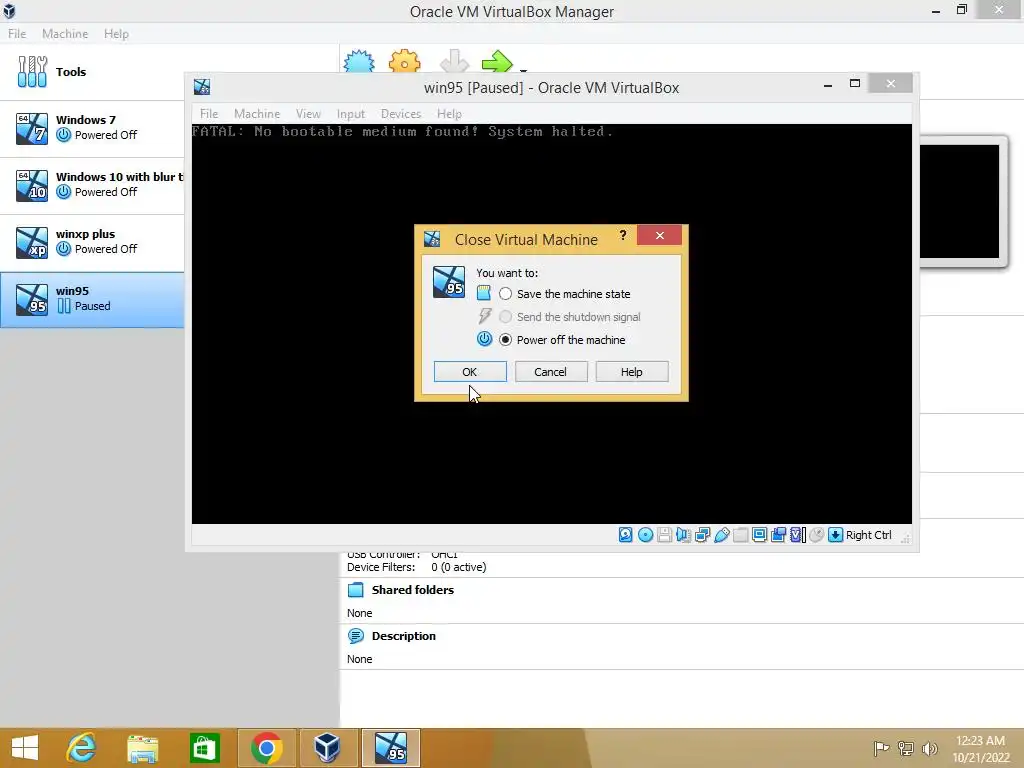Image resolution: width=1024 pixels, height=768 pixels.
Task: Open File Explorer from taskbar
Action: pyautogui.click(x=142, y=748)
